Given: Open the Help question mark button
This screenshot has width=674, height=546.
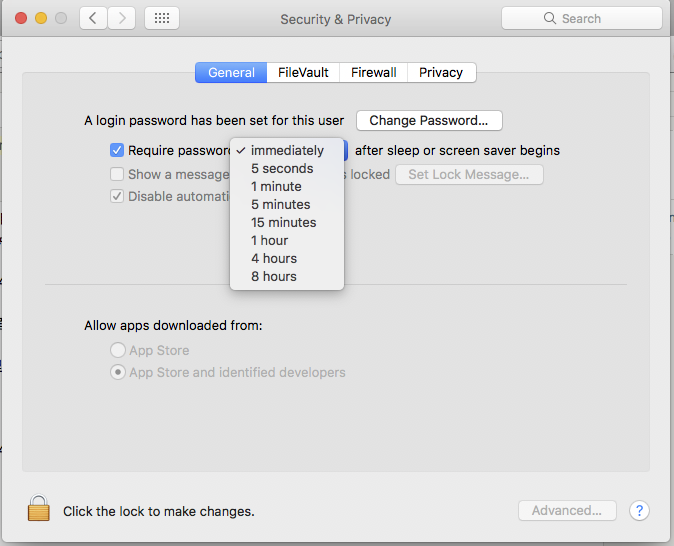Looking at the screenshot, I should pyautogui.click(x=639, y=511).
